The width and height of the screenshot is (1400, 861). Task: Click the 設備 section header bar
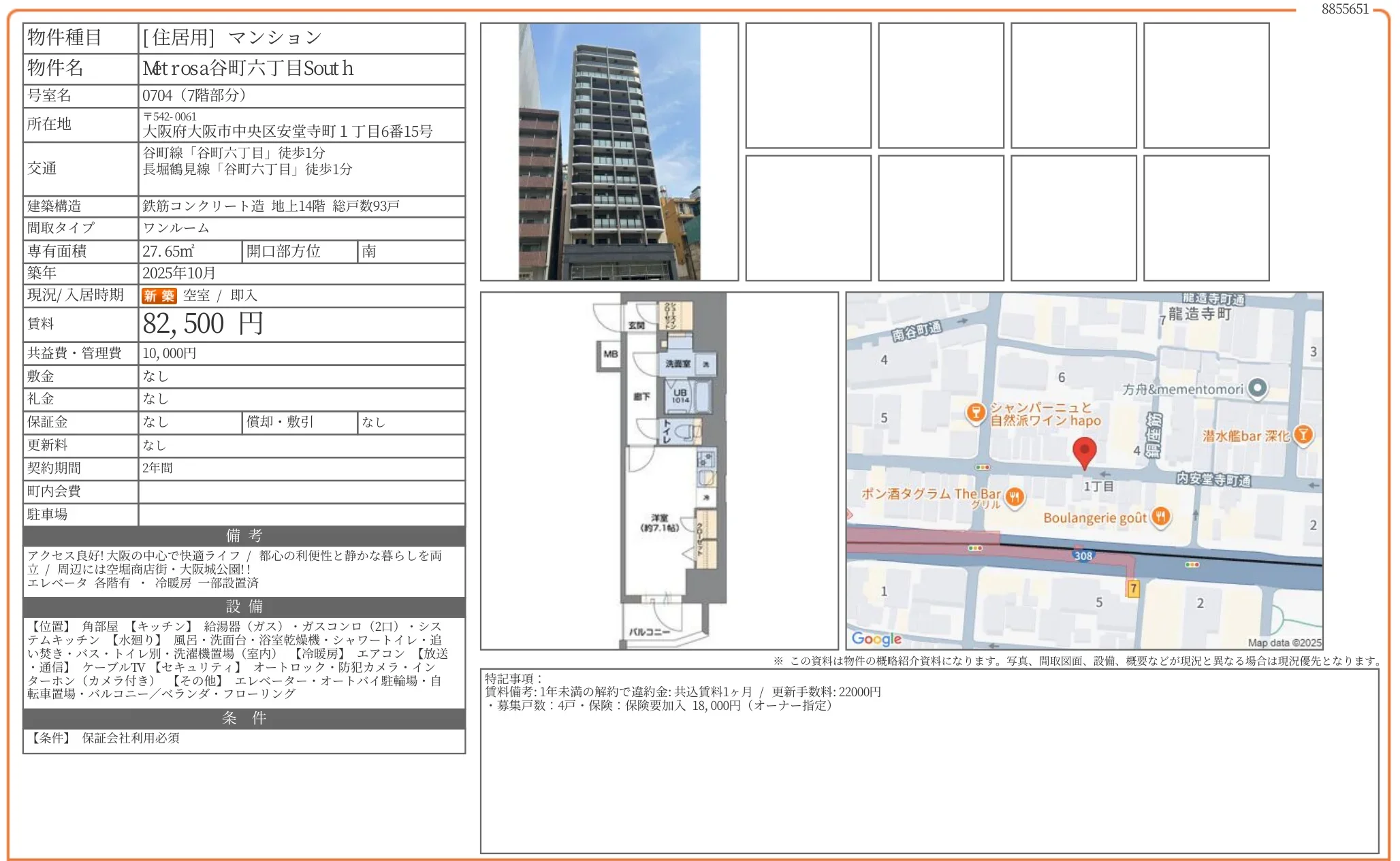click(x=243, y=608)
